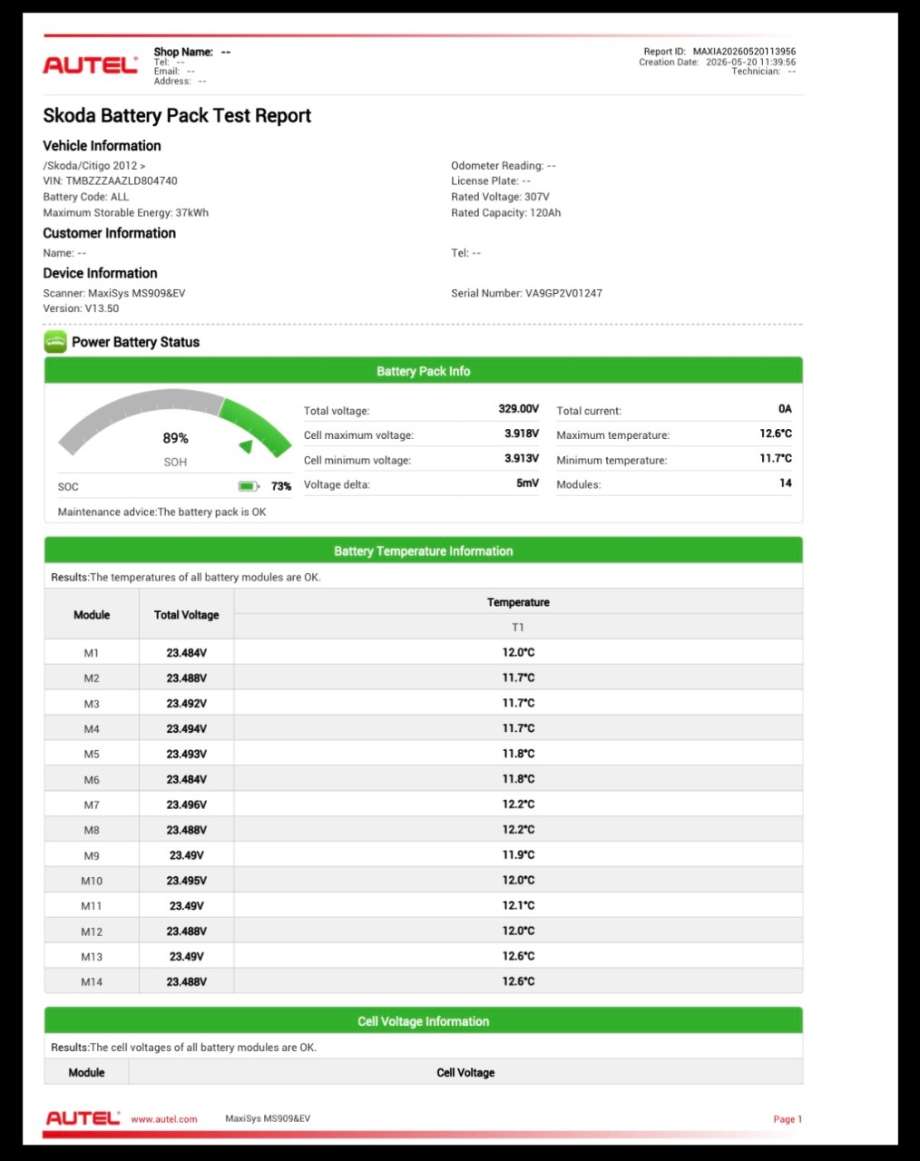Click the VIN TMBZZZAAZLD804740 line
Viewport: 920px width, 1161px height.
(110, 181)
